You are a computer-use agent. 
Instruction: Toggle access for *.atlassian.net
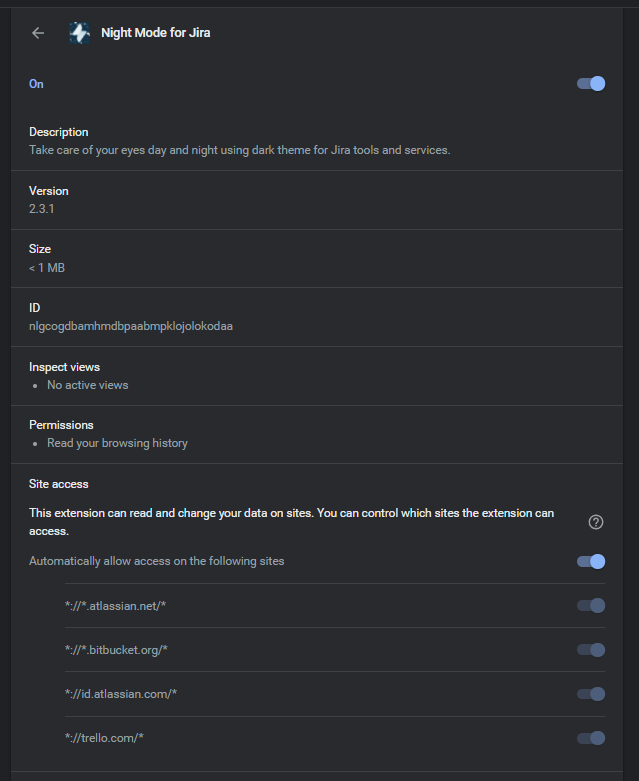coord(591,606)
